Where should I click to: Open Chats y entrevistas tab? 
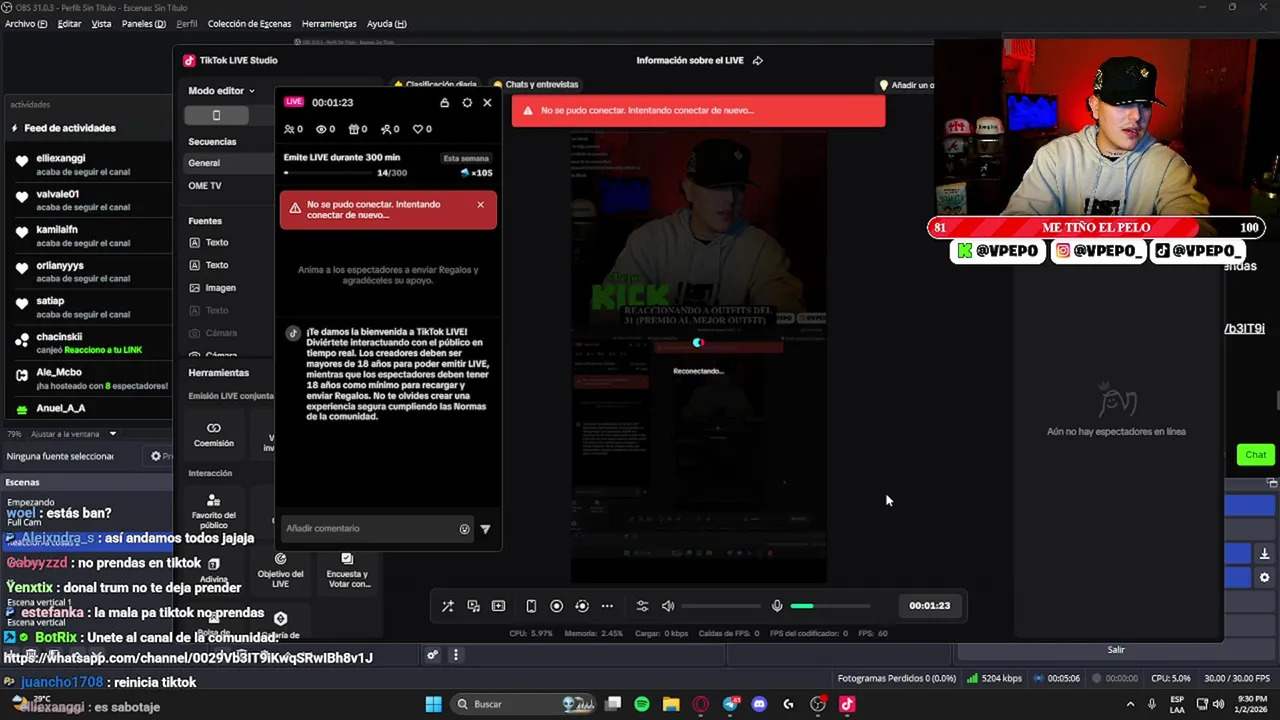click(536, 85)
